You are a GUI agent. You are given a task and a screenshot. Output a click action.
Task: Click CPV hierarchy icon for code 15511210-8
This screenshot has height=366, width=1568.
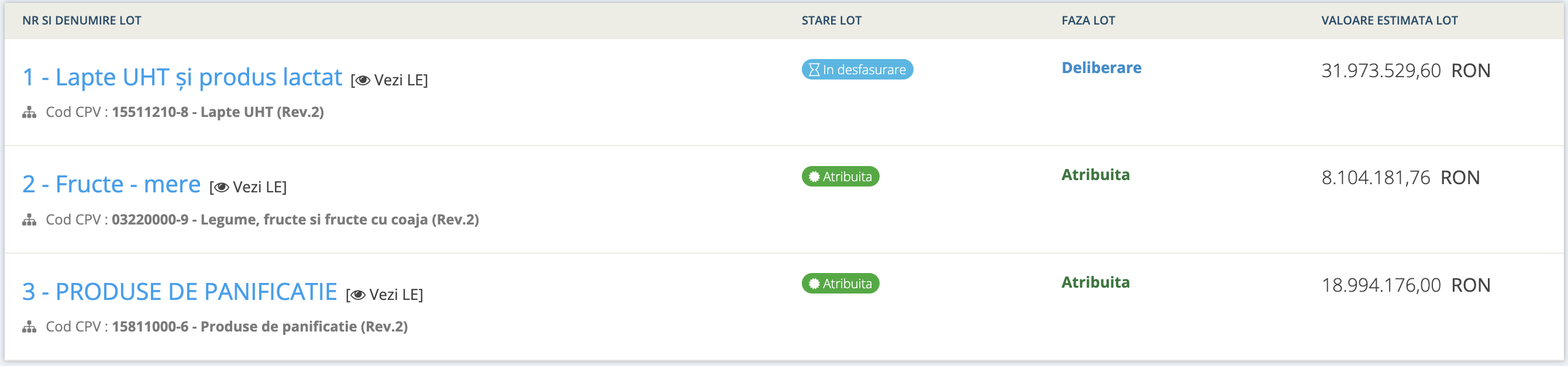[29, 113]
